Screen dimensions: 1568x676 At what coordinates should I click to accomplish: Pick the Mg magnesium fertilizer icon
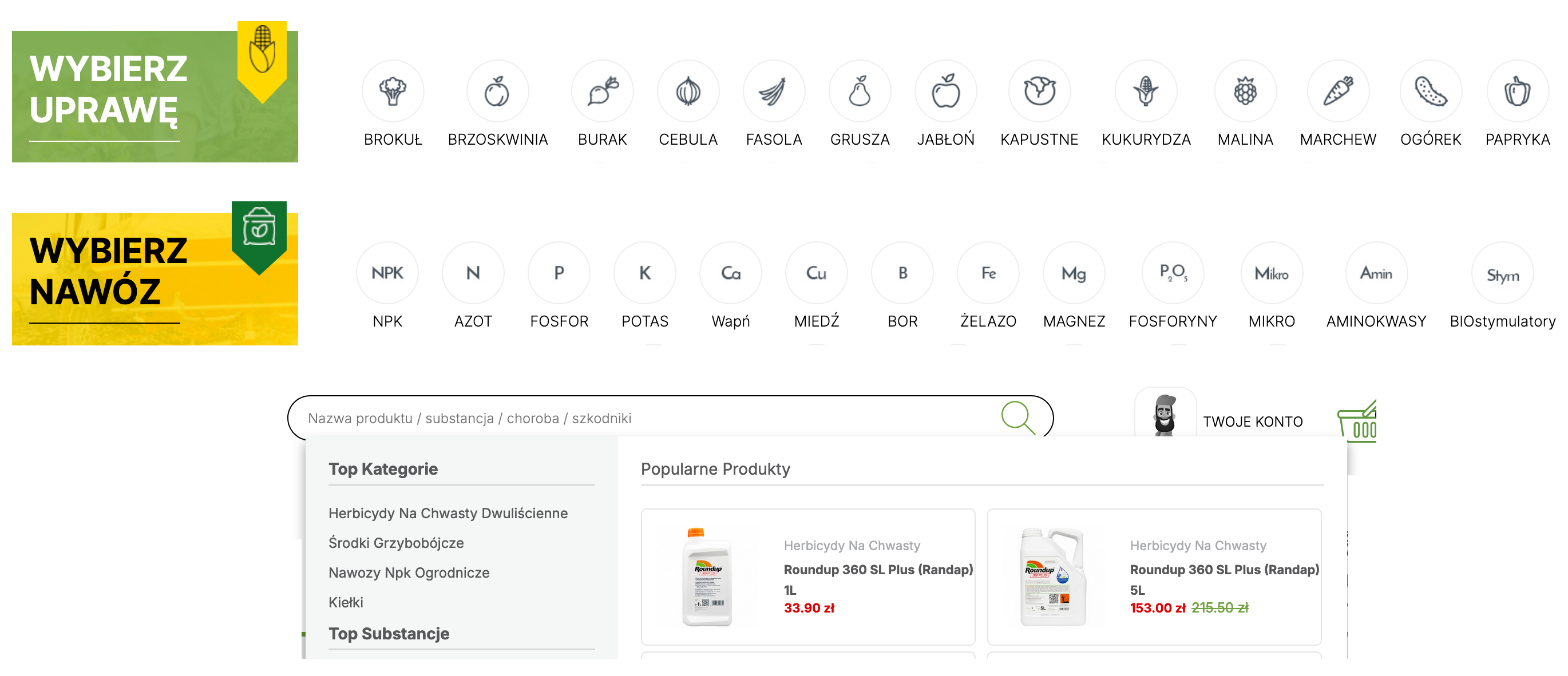pyautogui.click(x=1074, y=273)
